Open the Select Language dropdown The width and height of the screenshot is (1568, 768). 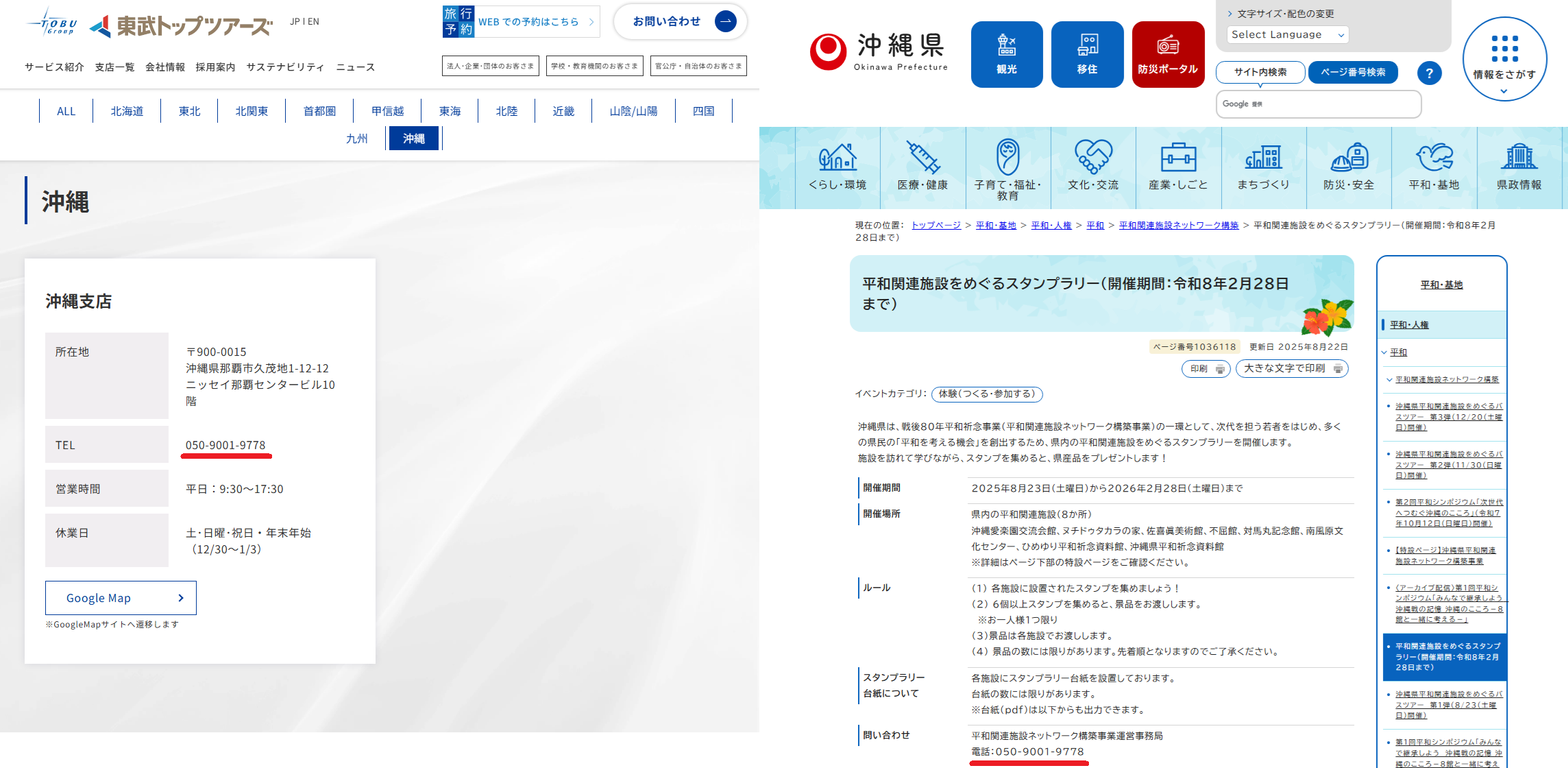1287,34
